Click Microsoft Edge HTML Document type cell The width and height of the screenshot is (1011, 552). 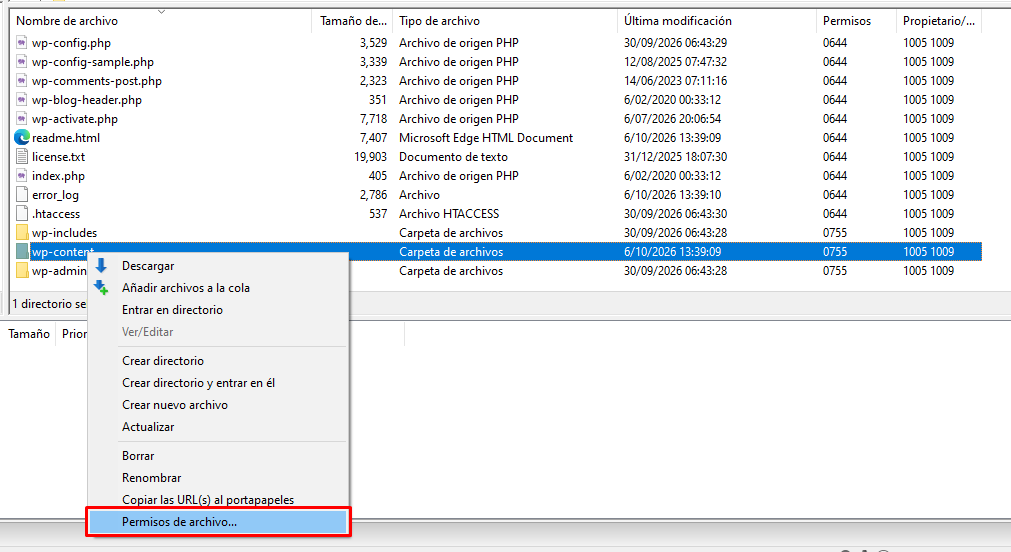pos(486,137)
